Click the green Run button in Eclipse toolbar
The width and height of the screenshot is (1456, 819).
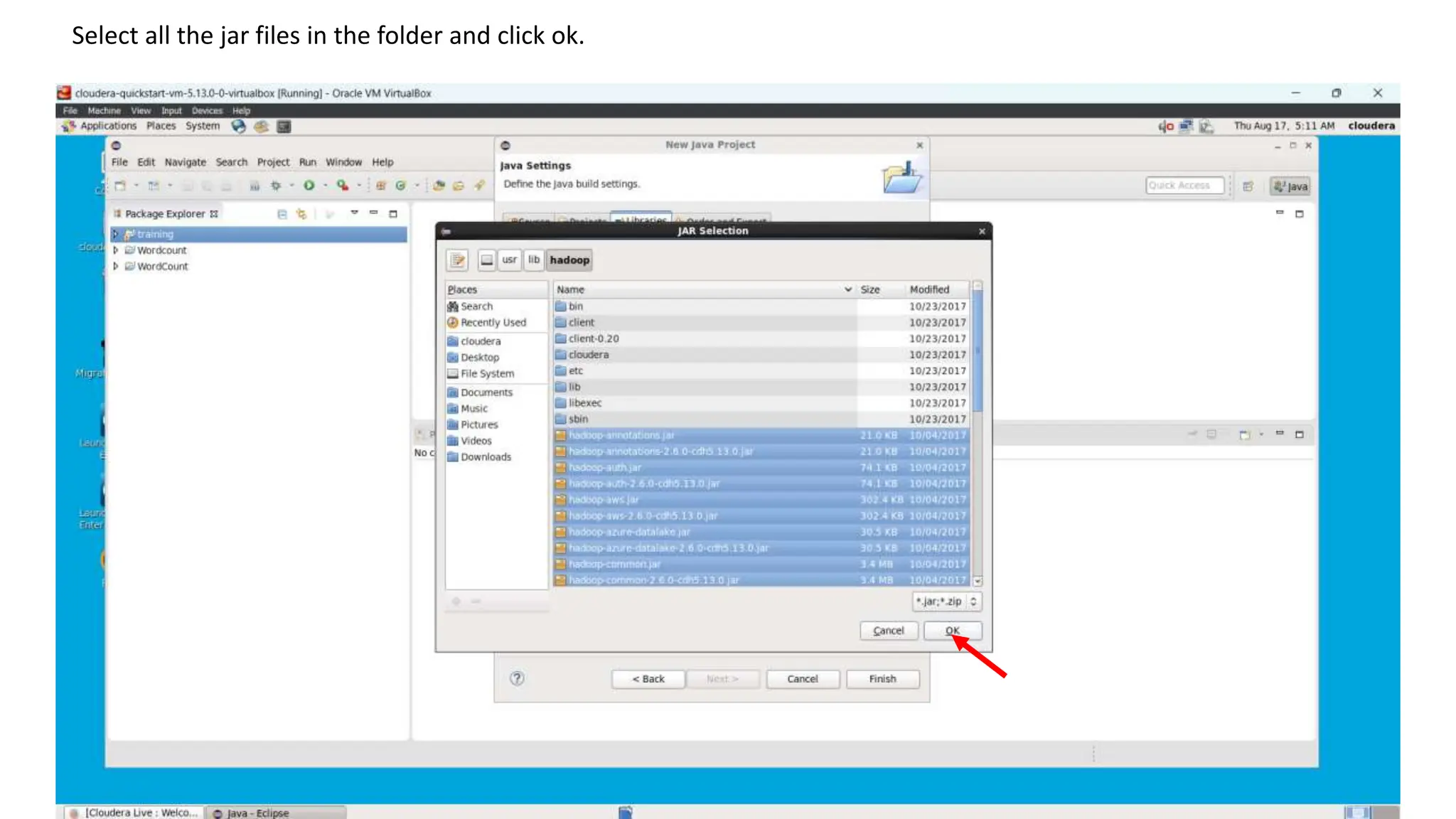309,186
